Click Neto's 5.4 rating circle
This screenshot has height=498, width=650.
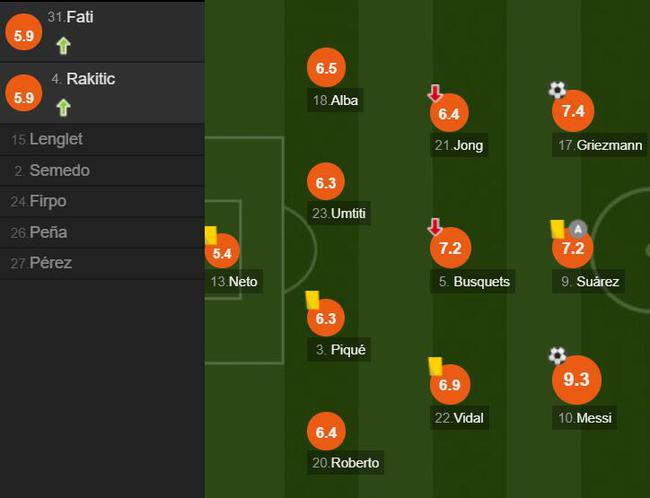click(222, 254)
